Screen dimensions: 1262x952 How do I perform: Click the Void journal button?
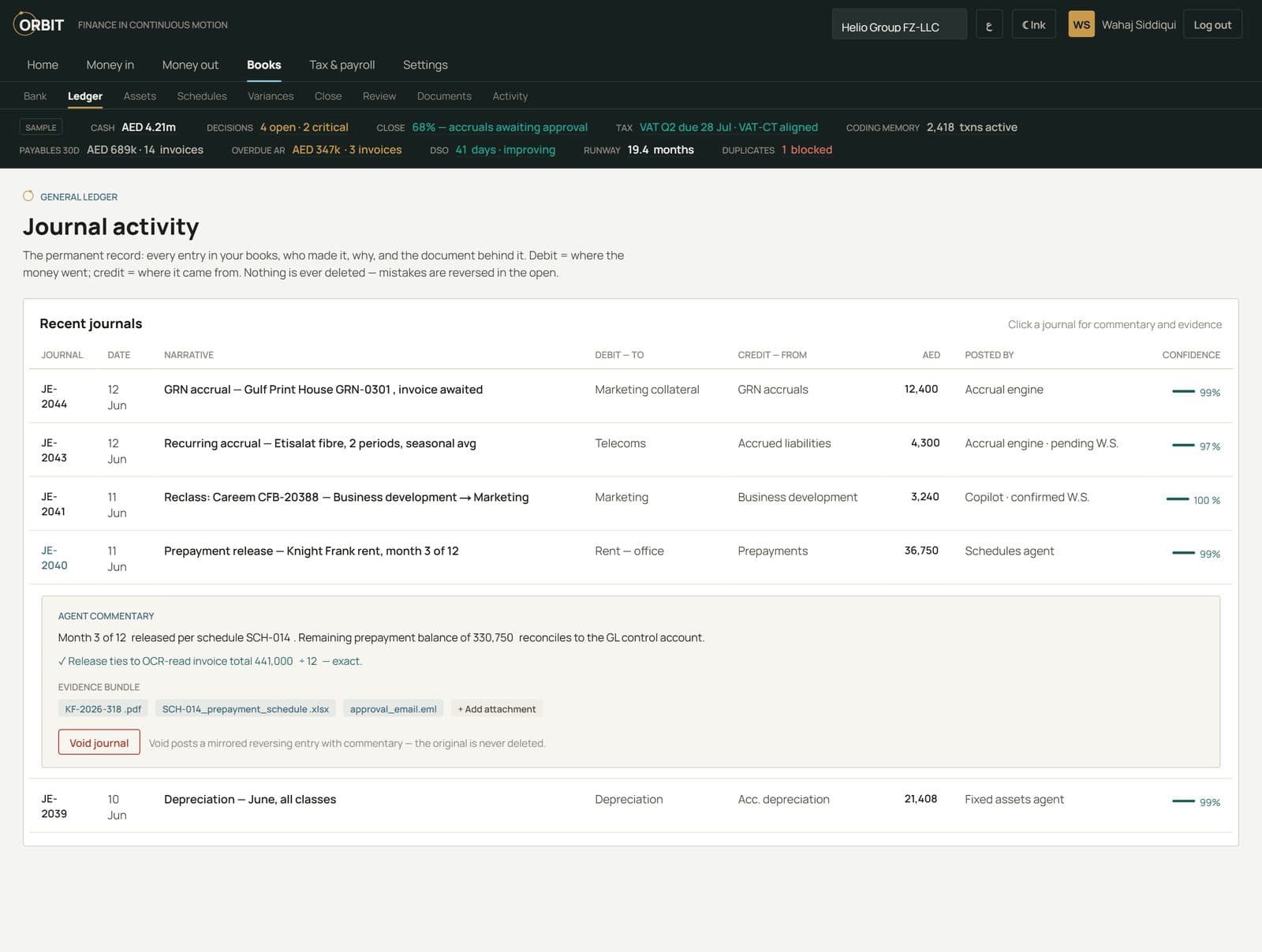(x=99, y=742)
